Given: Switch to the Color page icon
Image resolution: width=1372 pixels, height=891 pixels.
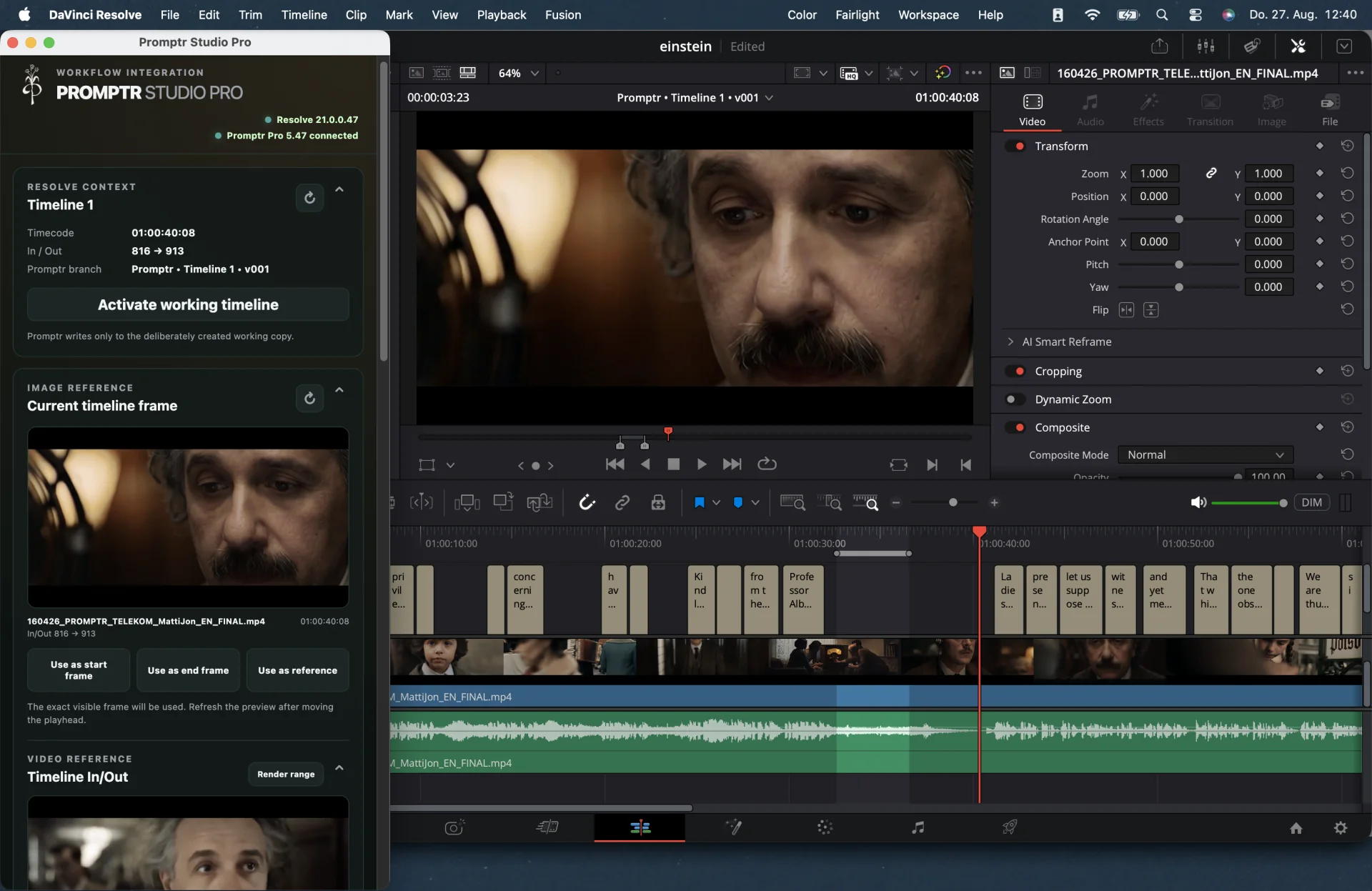Looking at the screenshot, I should coord(825,827).
